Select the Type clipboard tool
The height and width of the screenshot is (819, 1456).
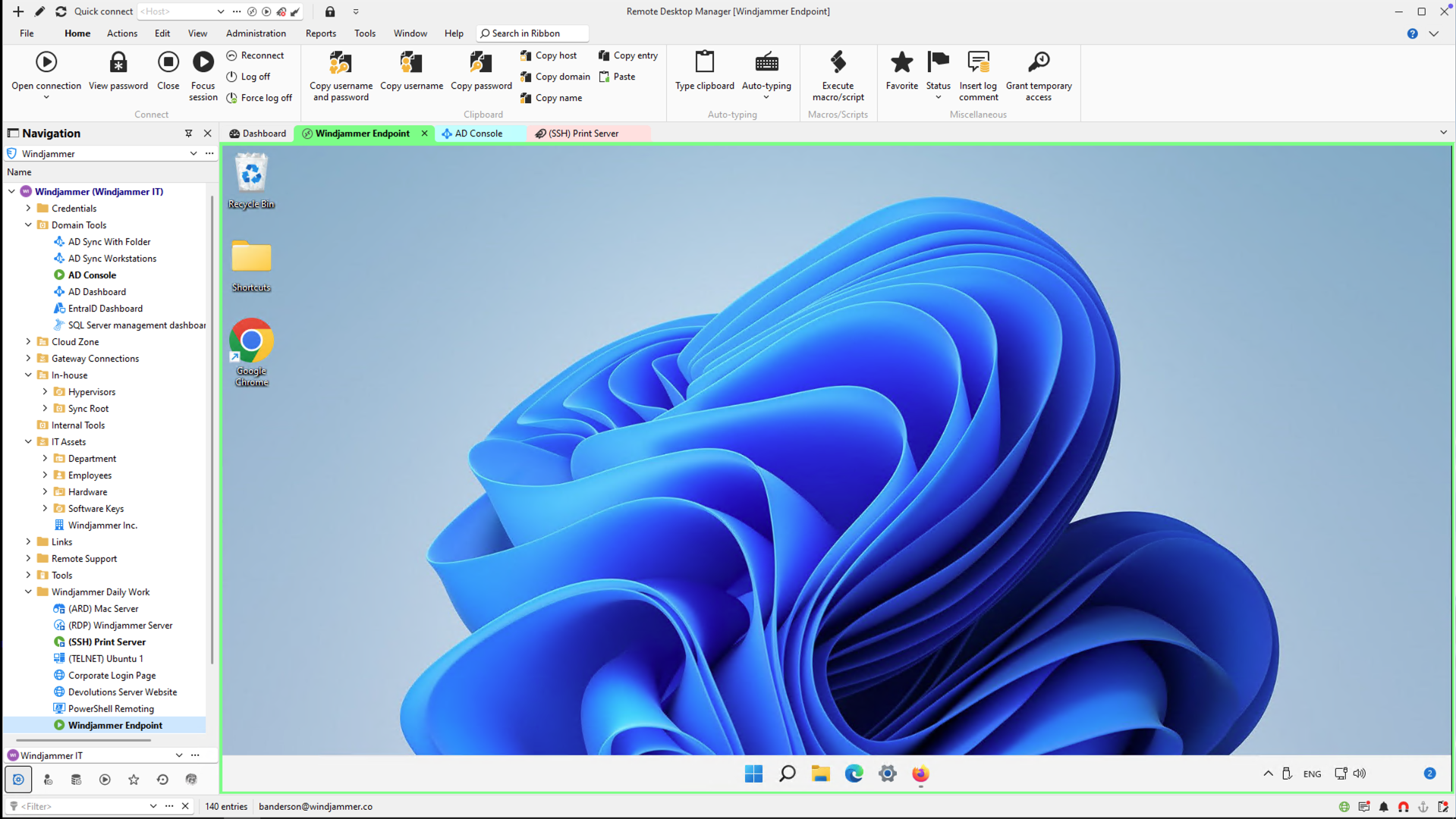click(704, 72)
